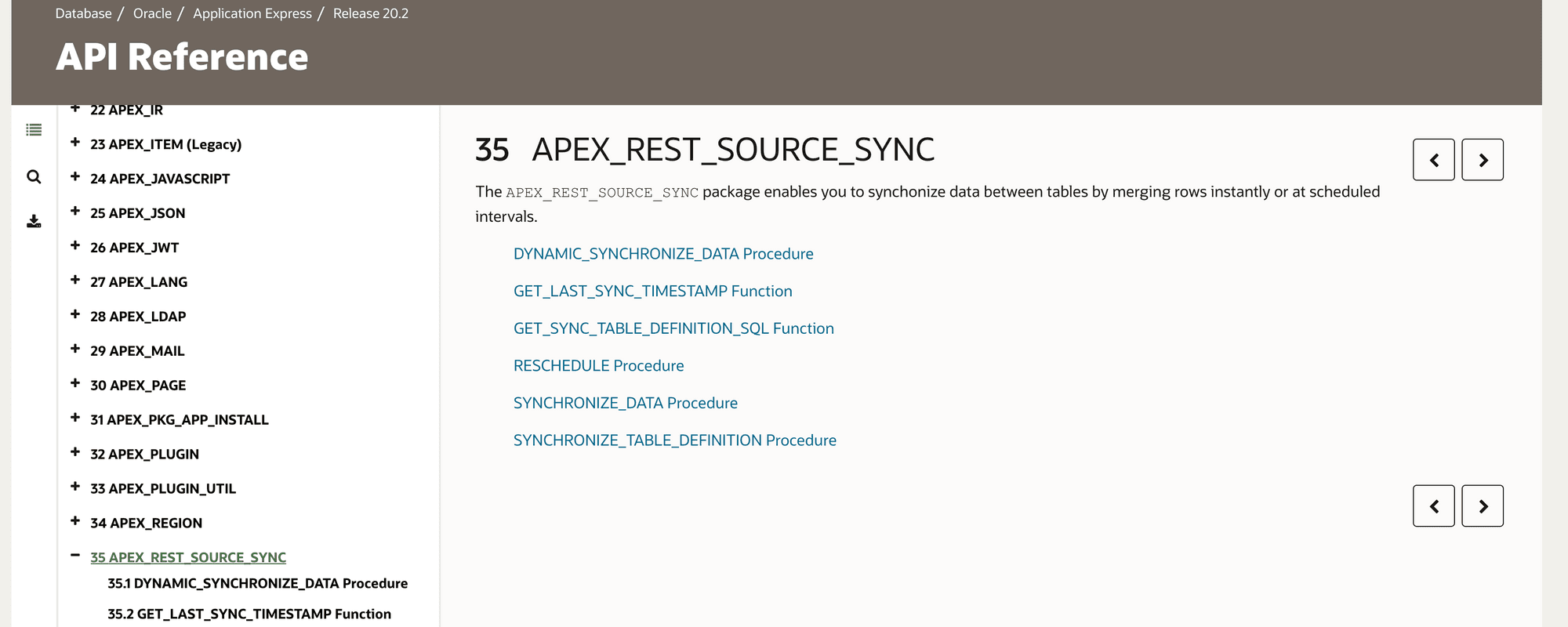Open GET_LAST_SYNC_TIMESTAMP Function link in content
This screenshot has width=1568, height=627.
click(x=653, y=292)
